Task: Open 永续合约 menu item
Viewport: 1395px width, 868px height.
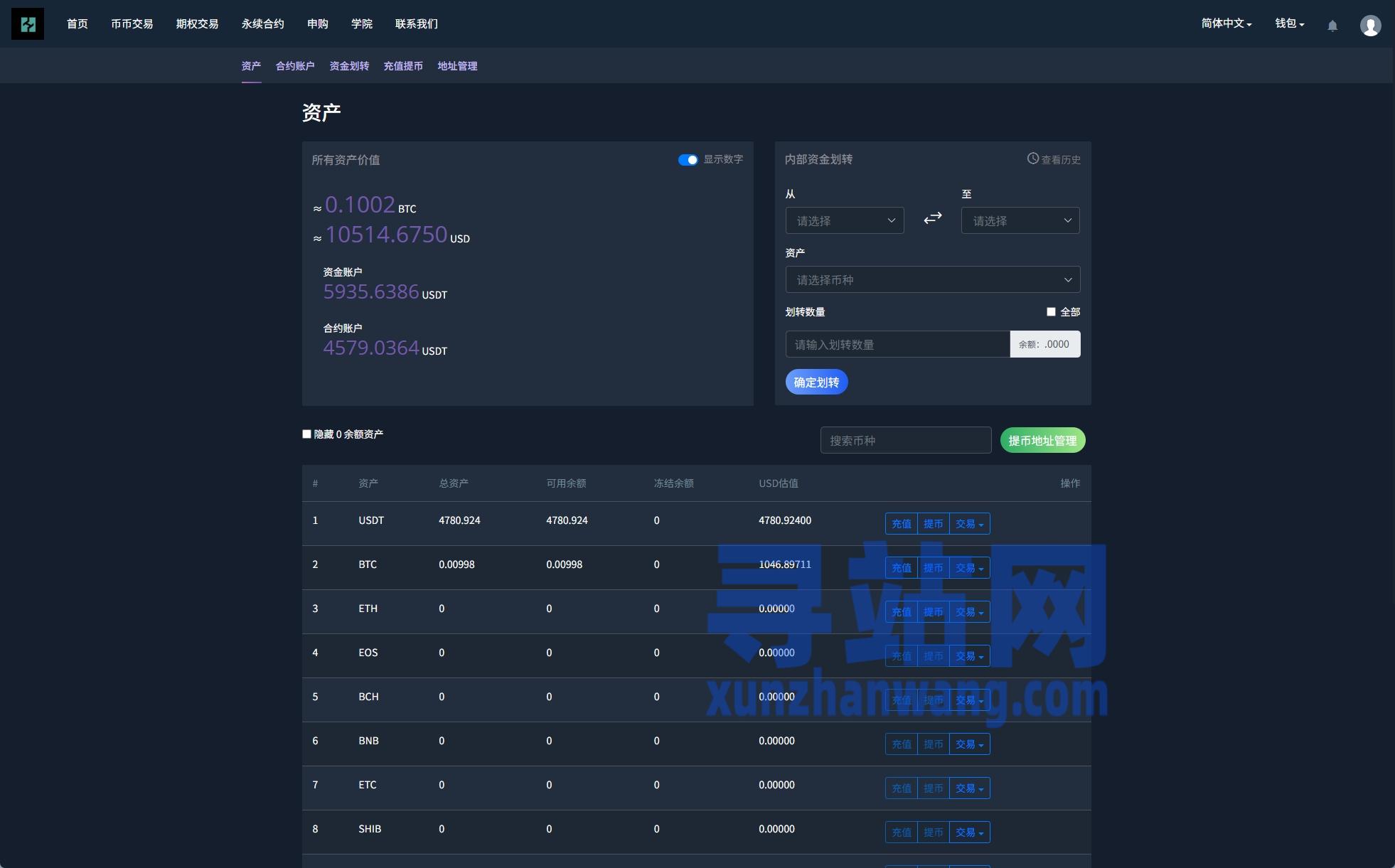Action: click(x=263, y=24)
